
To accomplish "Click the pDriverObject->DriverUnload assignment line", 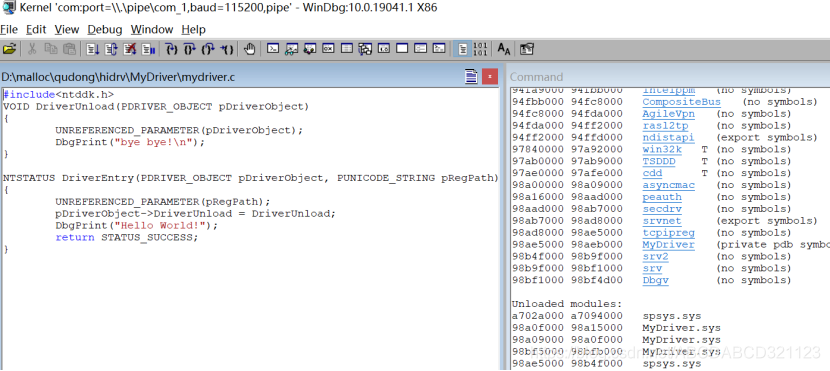I will click(x=195, y=213).
